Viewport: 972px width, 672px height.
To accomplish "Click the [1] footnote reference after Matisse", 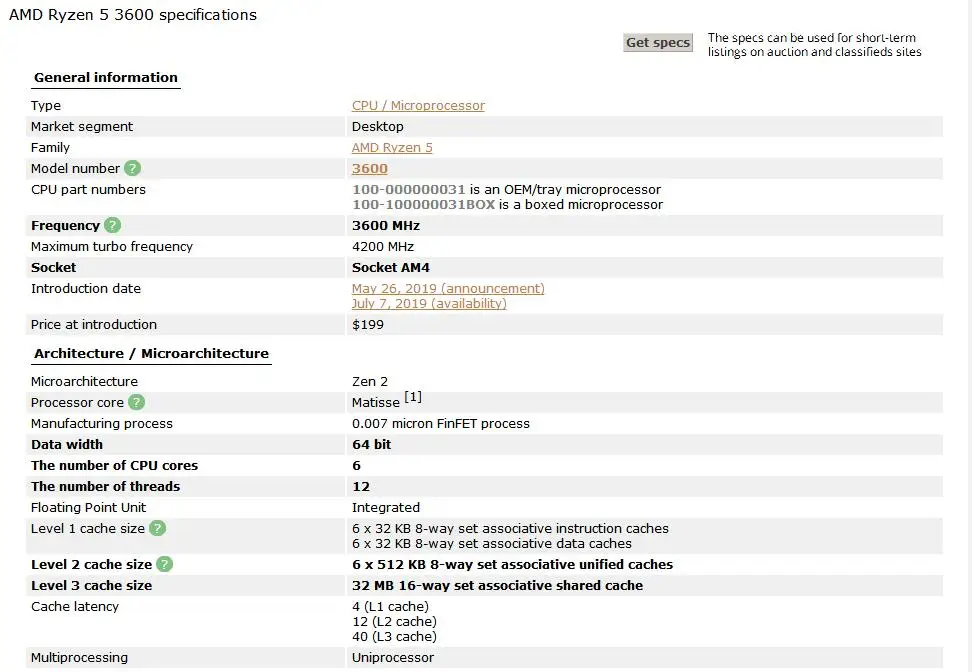I will (413, 397).
